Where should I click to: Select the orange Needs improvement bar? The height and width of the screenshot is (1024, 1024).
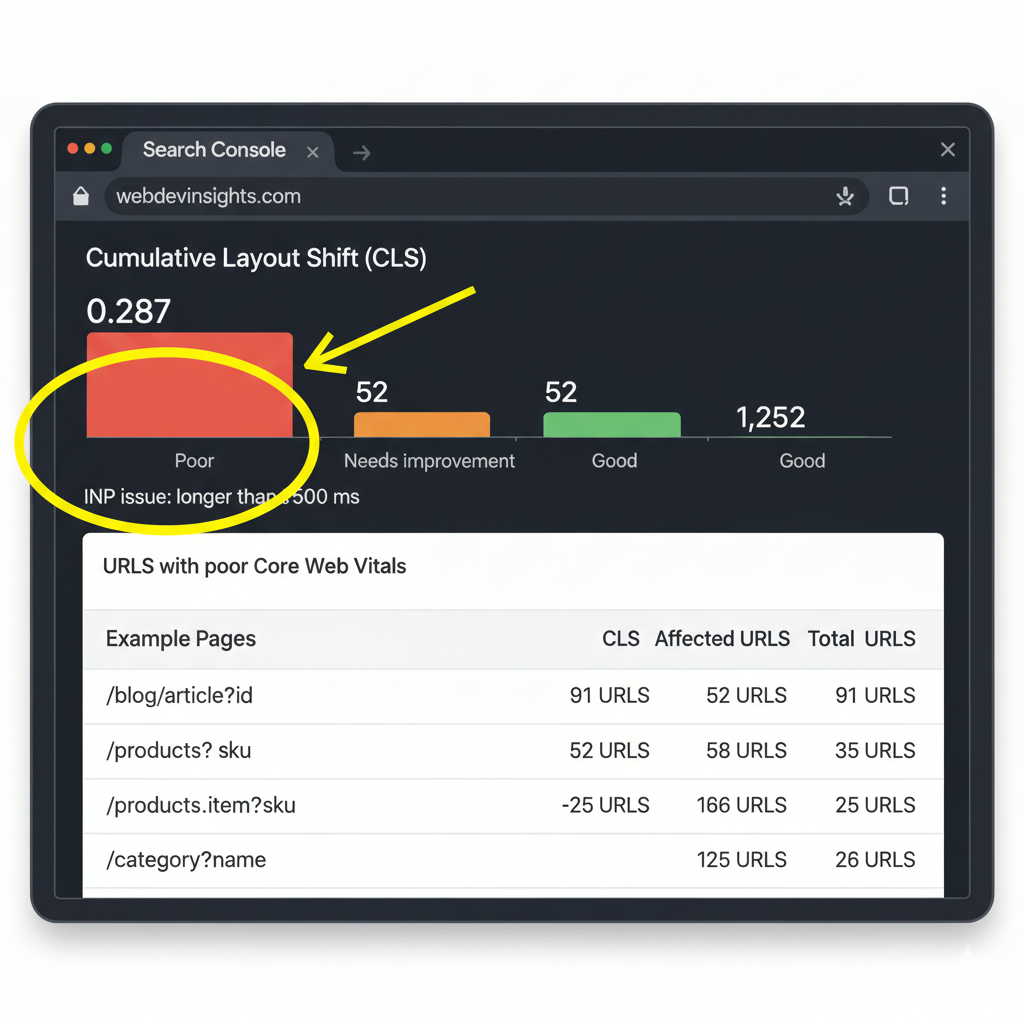(422, 424)
